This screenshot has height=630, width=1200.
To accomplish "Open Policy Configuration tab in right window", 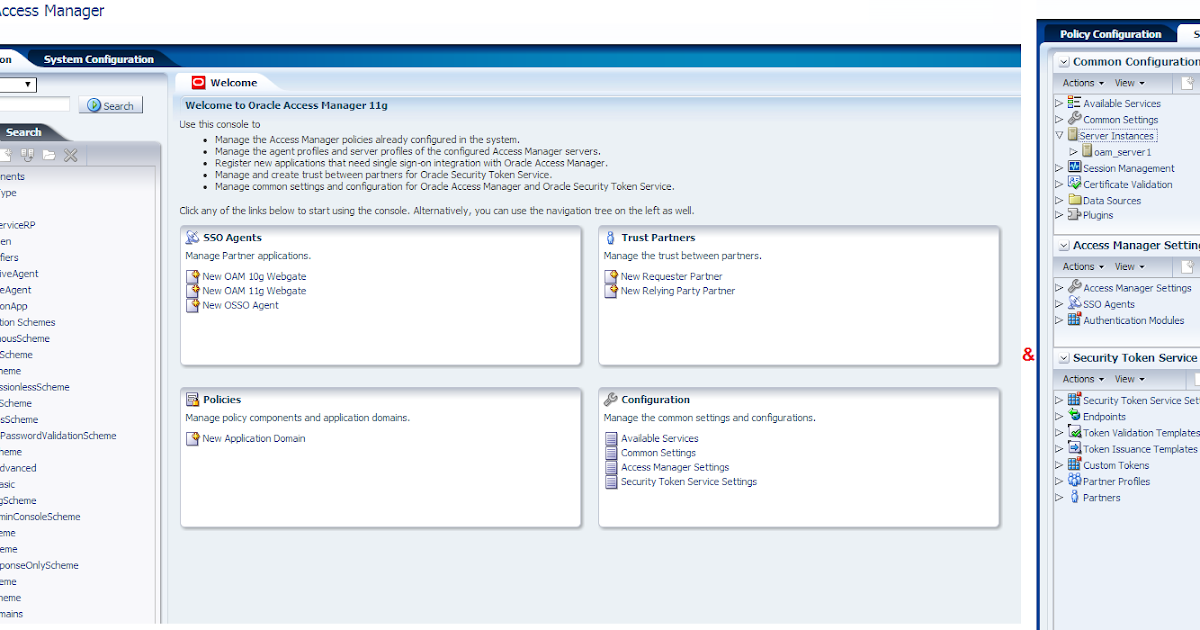I will [1110, 34].
